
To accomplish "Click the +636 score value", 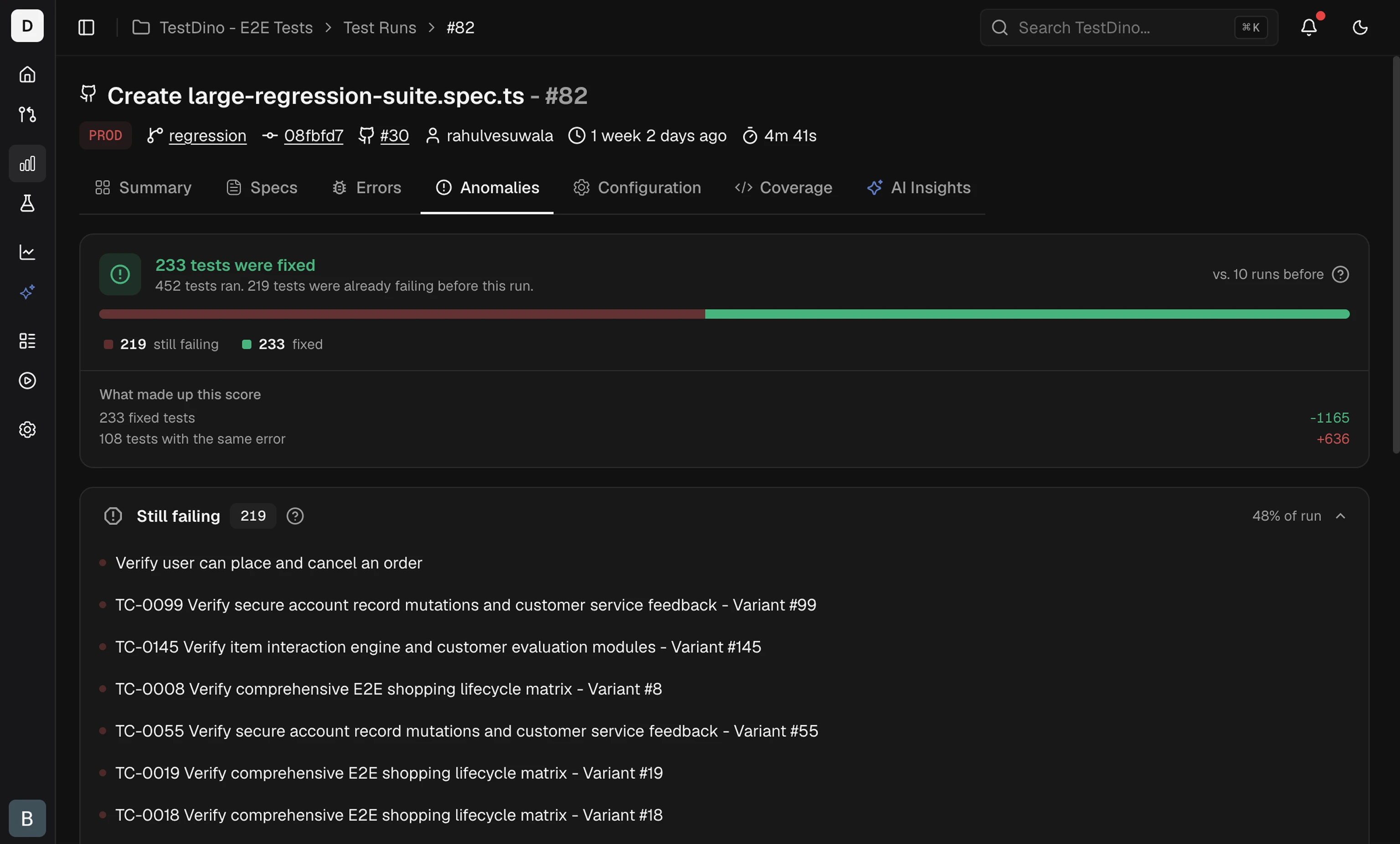I will click(1333, 439).
